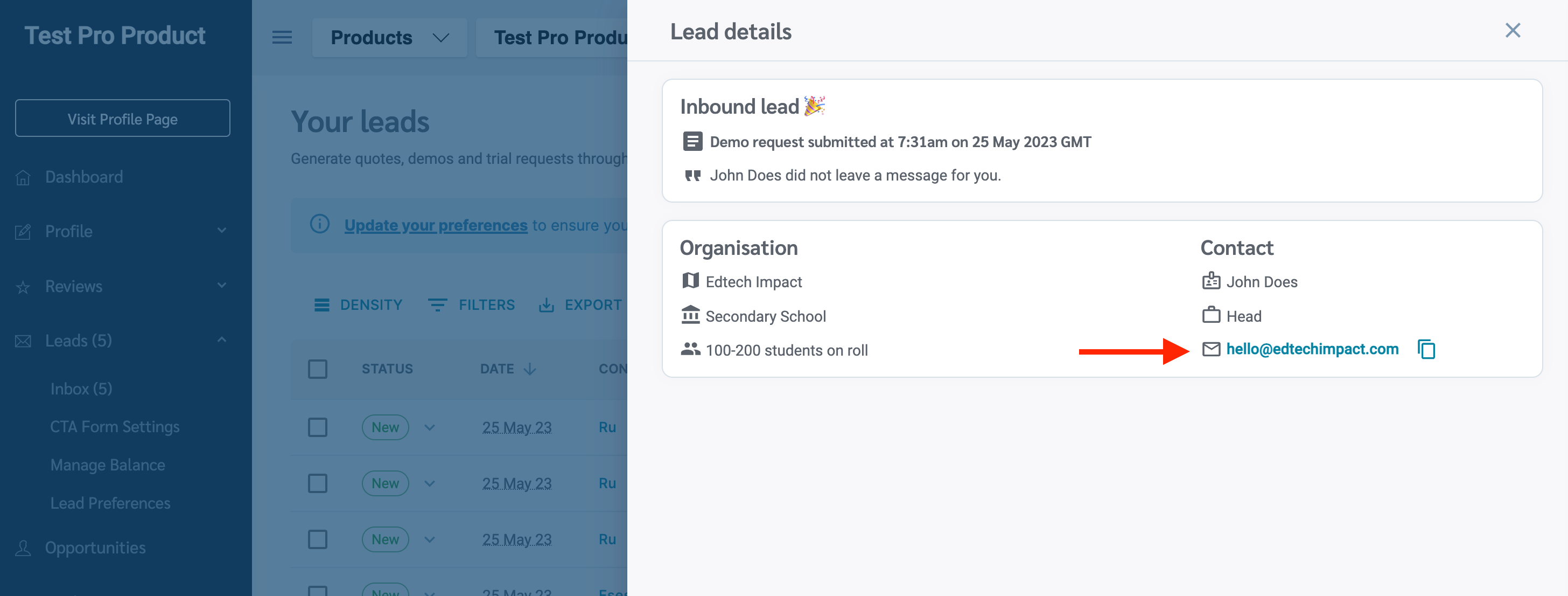Click the third row's 25 May 23 date

tap(517, 539)
